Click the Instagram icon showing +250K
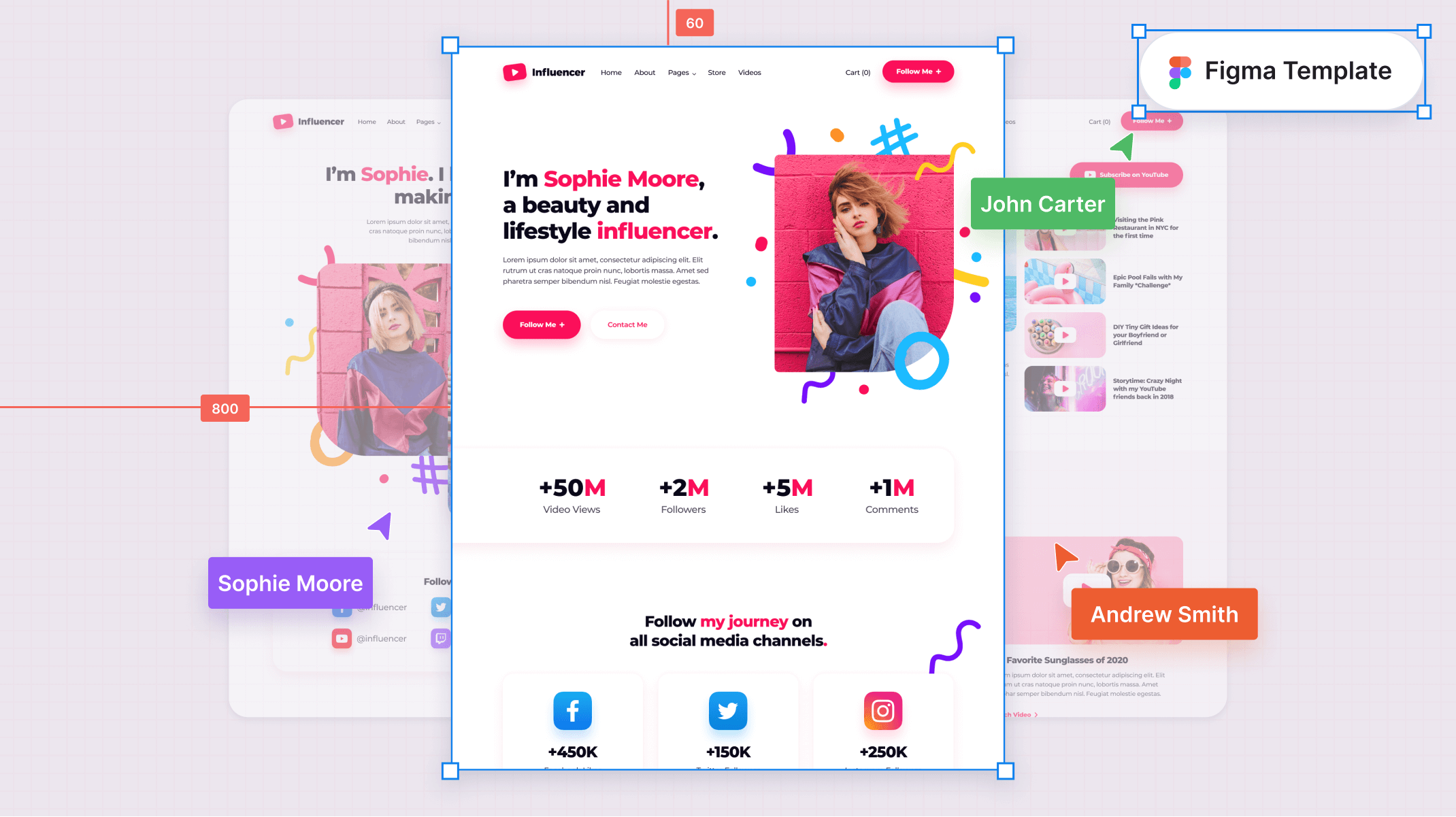Viewport: 1456px width, 817px height. pyautogui.click(x=882, y=710)
